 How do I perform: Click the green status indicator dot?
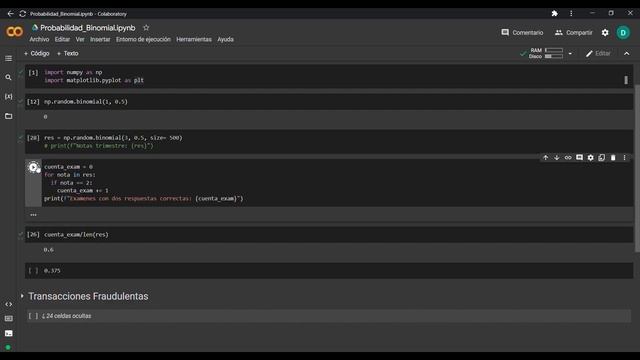click(x=8, y=347)
